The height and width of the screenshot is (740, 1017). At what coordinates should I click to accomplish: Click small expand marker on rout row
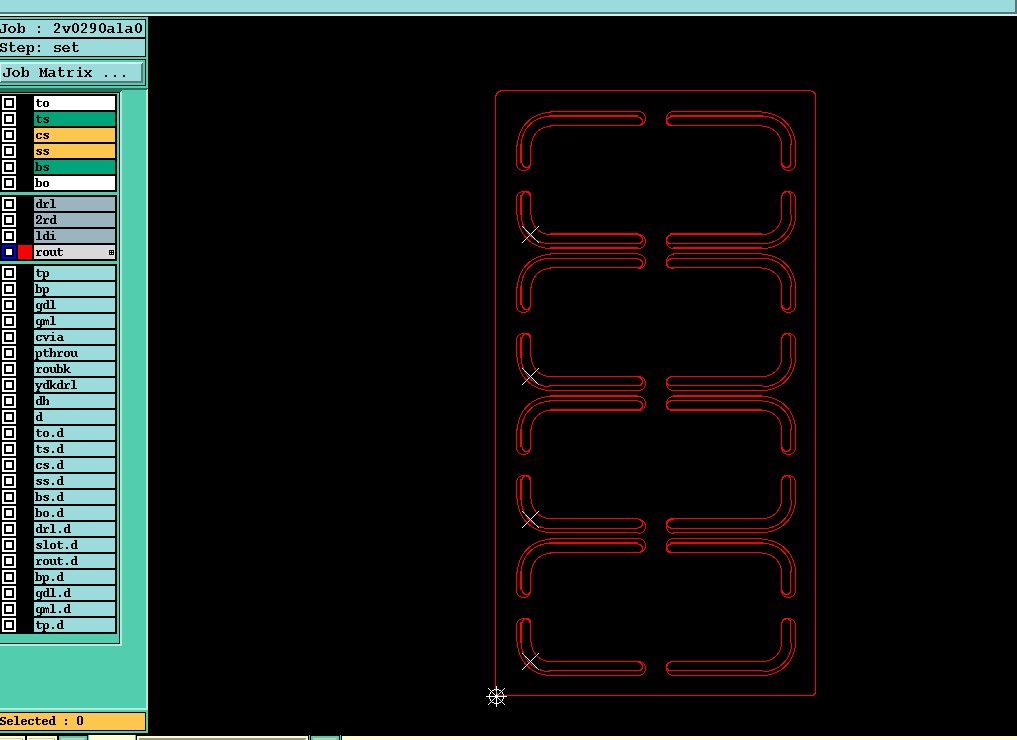[x=112, y=252]
